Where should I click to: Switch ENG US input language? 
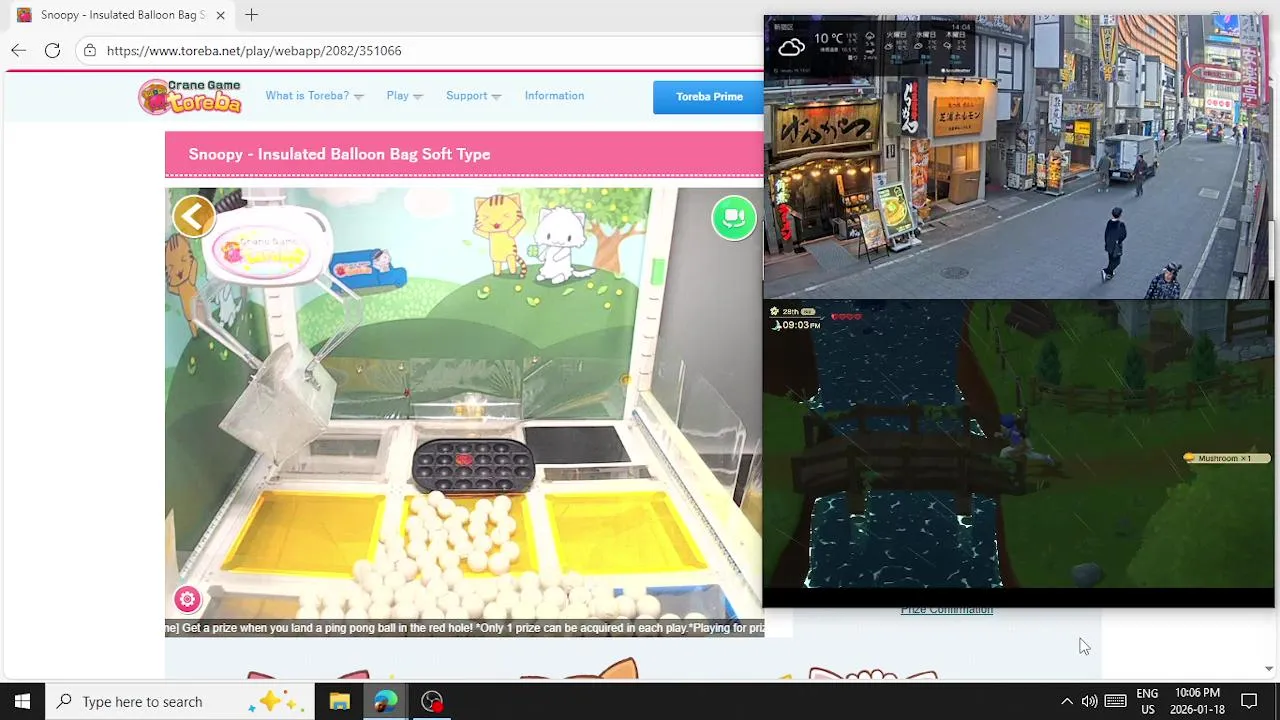(x=1147, y=701)
